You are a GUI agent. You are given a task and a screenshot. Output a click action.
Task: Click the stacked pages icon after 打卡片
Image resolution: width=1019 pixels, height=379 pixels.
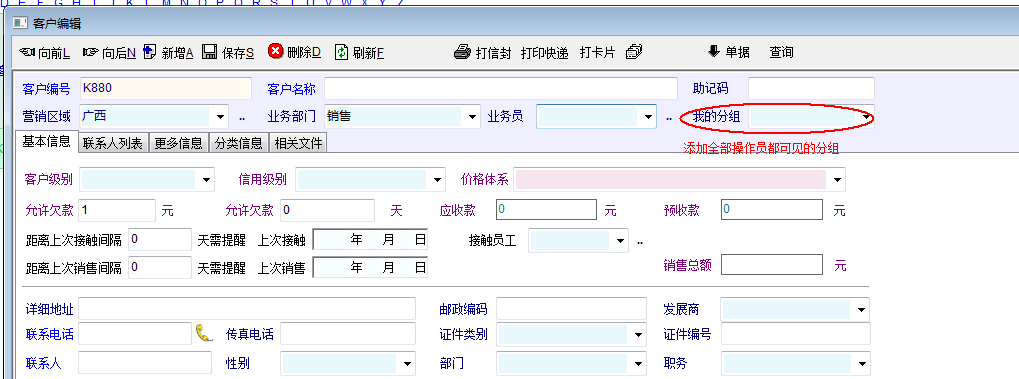click(x=634, y=52)
